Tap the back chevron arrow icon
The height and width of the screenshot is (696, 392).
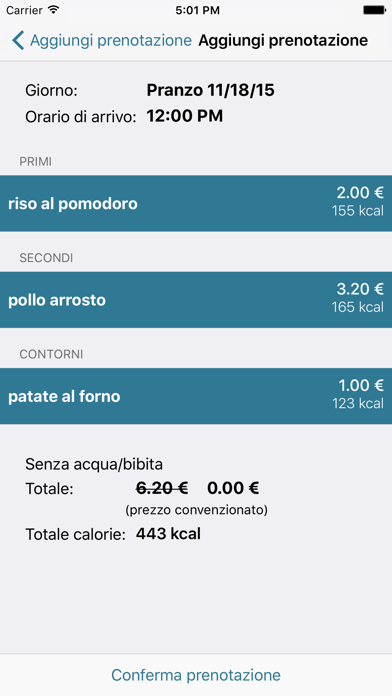point(18,40)
